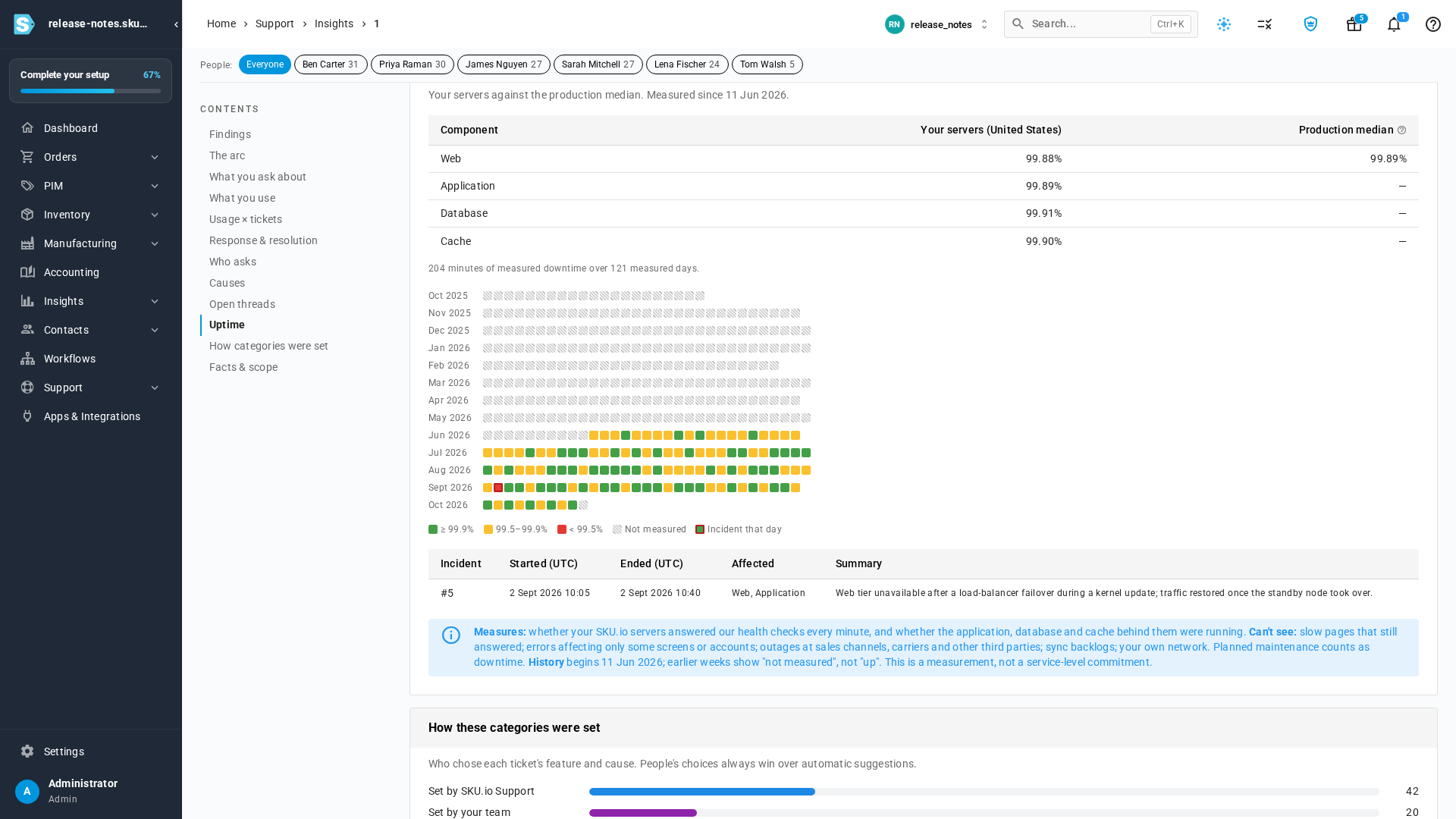Screen dimensions: 1456x819
Task: Click the Administrator avatar
Action: (27, 792)
